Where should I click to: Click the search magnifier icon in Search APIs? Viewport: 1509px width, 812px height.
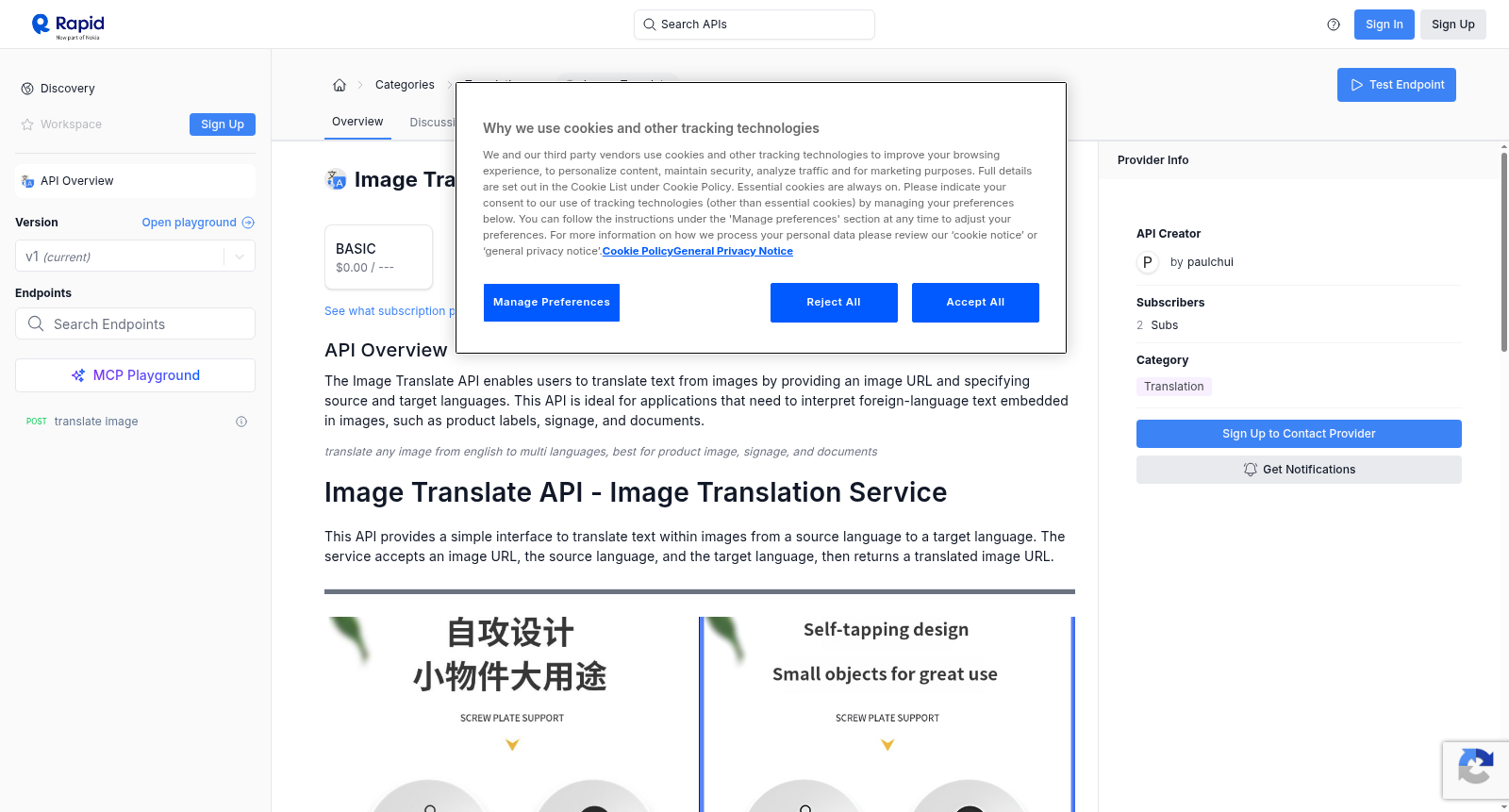[x=649, y=25]
